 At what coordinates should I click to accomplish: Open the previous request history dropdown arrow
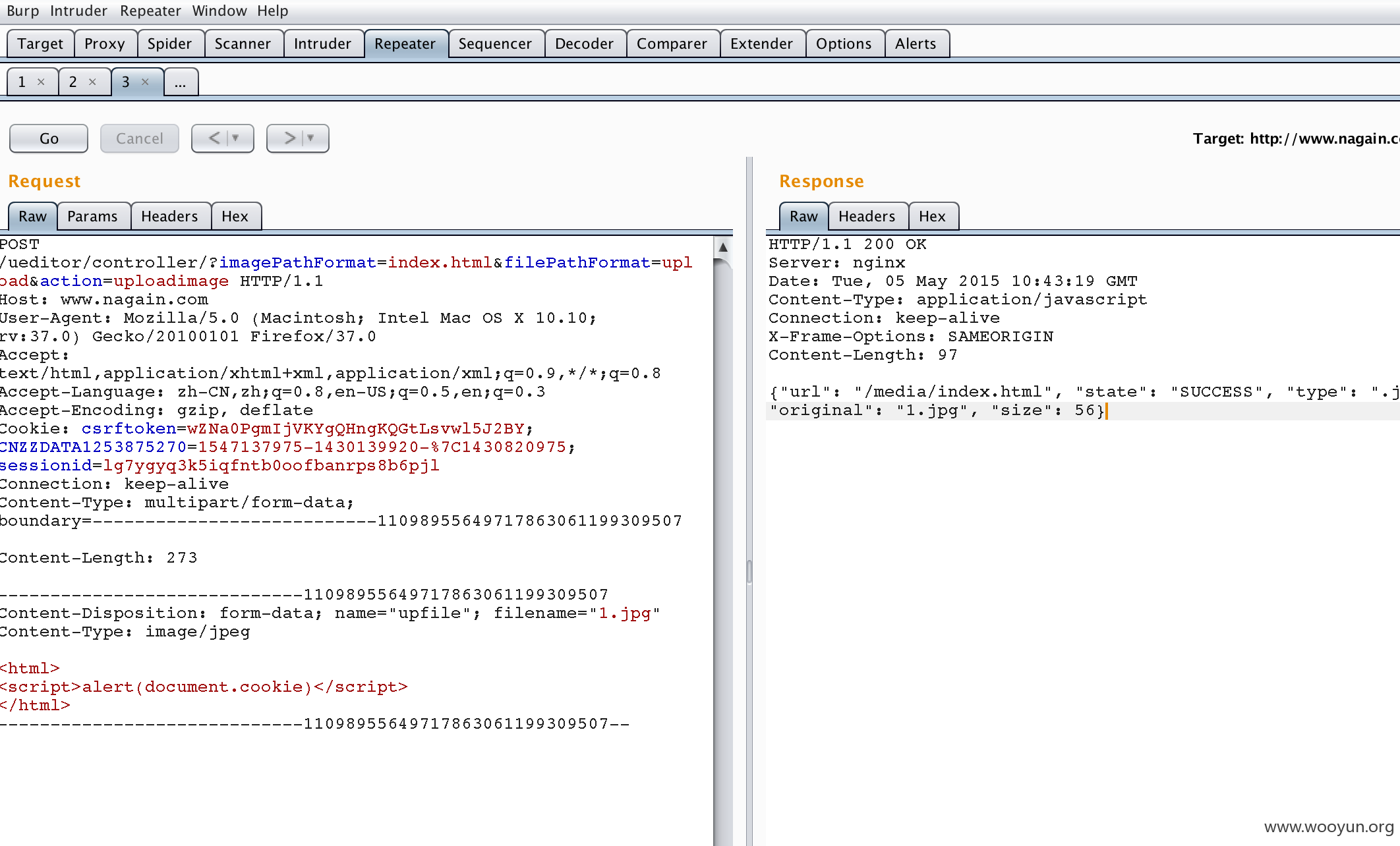pyautogui.click(x=235, y=138)
